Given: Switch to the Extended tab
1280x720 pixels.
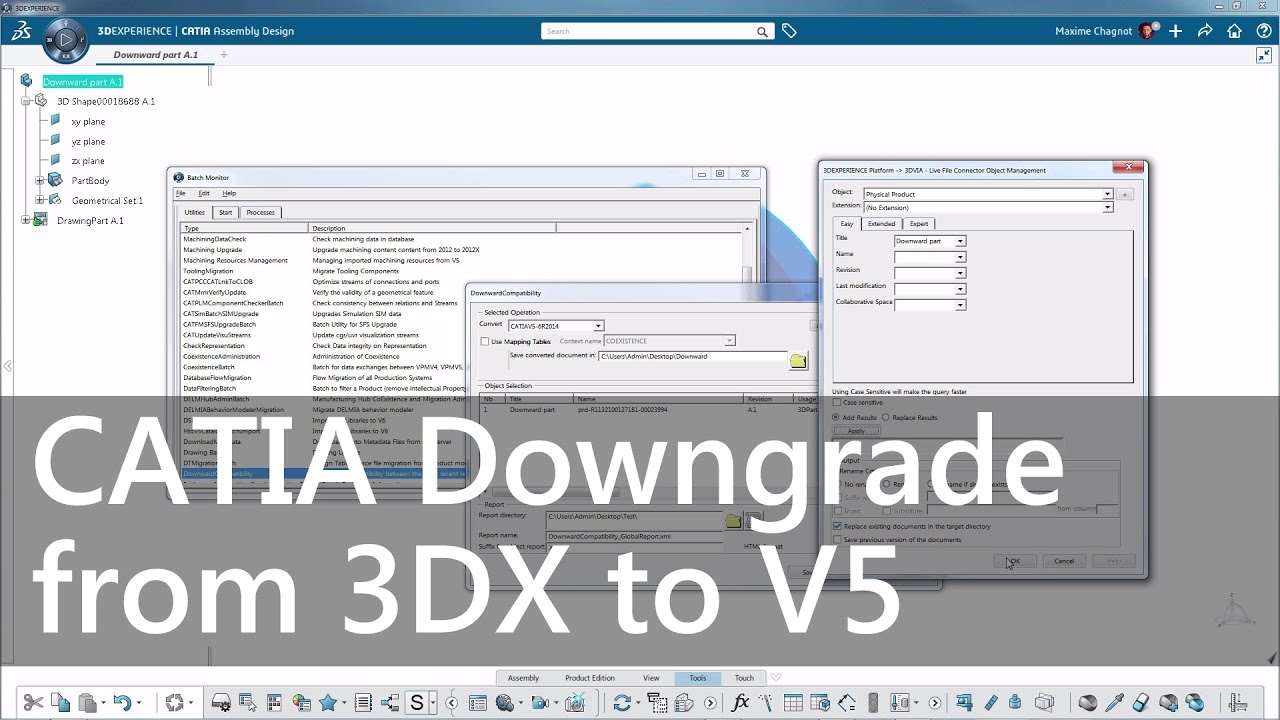Looking at the screenshot, I should [881, 224].
